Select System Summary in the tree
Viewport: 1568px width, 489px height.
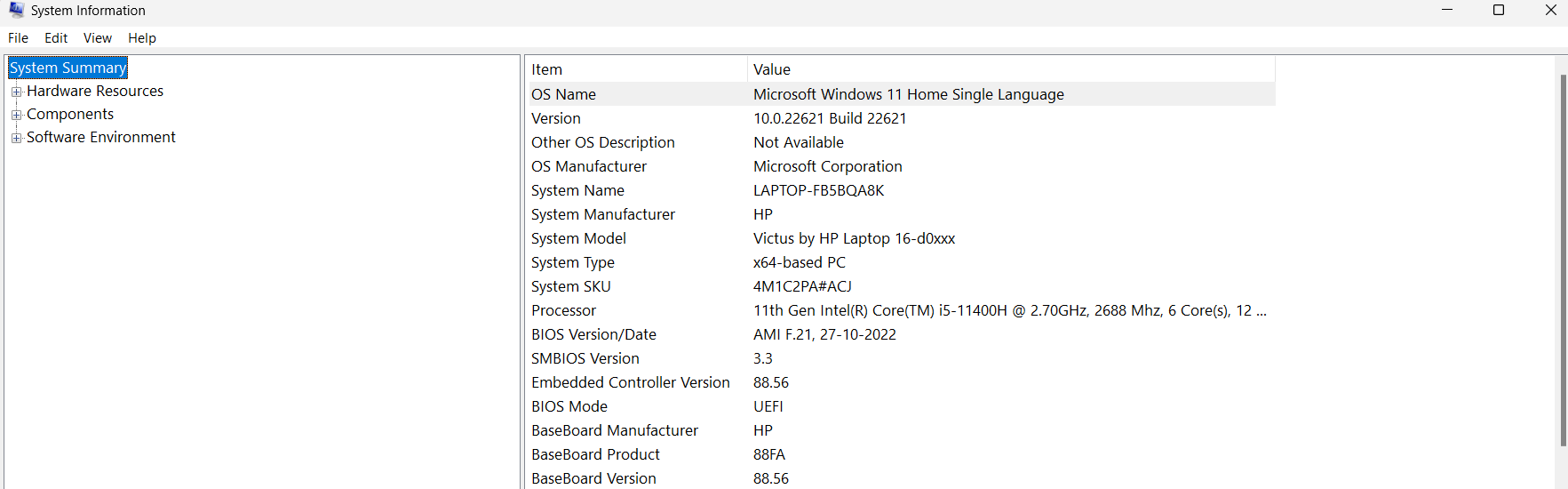(68, 68)
